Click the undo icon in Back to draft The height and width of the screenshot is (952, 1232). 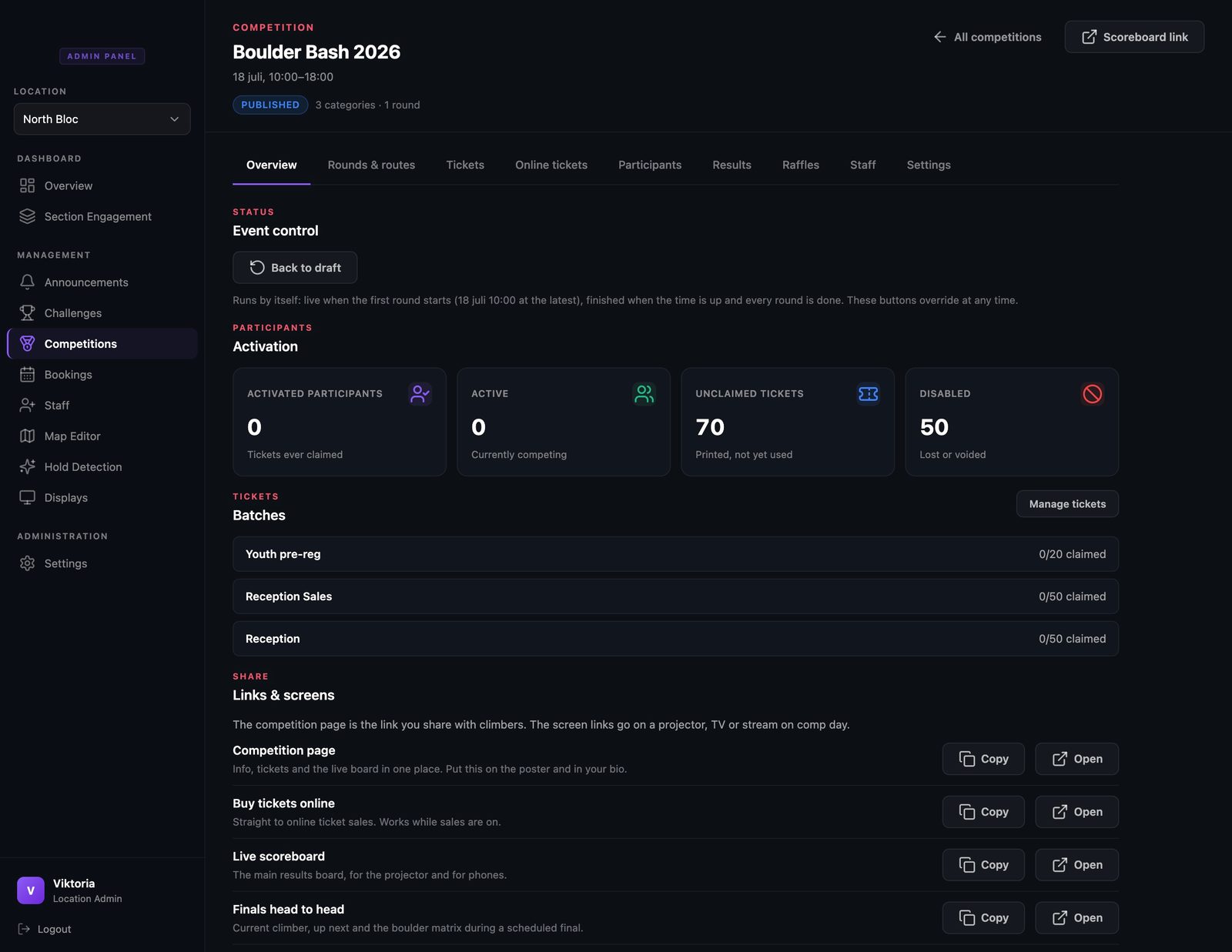point(257,268)
